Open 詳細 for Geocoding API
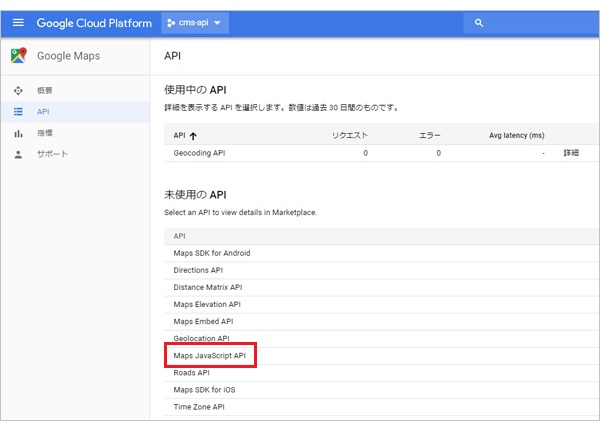Image resolution: width=600 pixels, height=435 pixels. coord(571,153)
